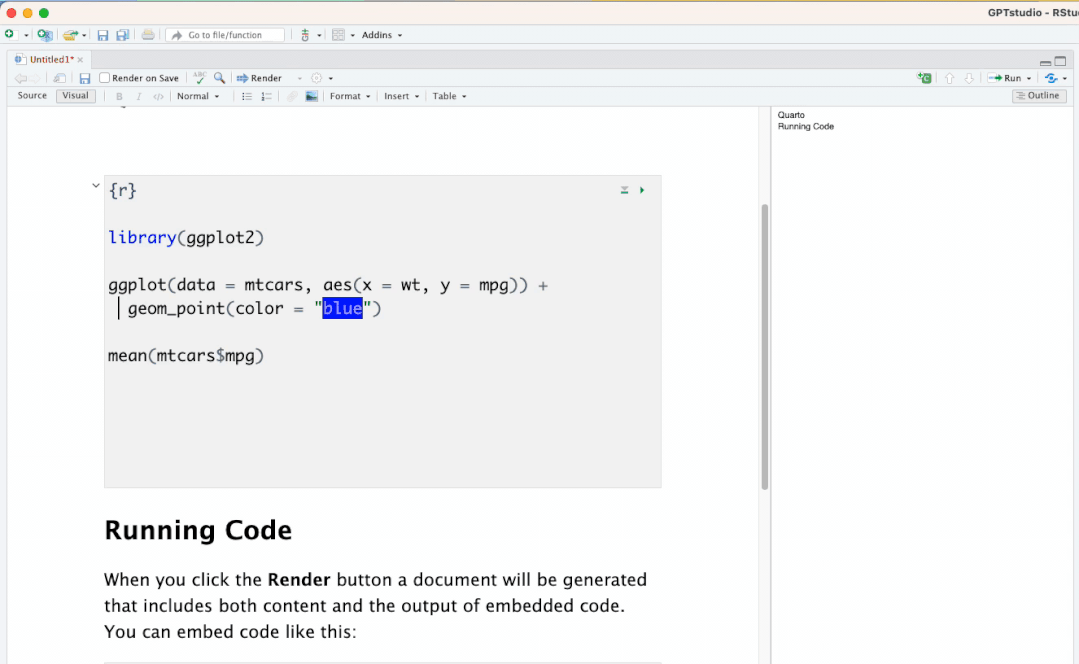Click the insert image icon
Viewport: 1079px width, 664px height.
312,97
